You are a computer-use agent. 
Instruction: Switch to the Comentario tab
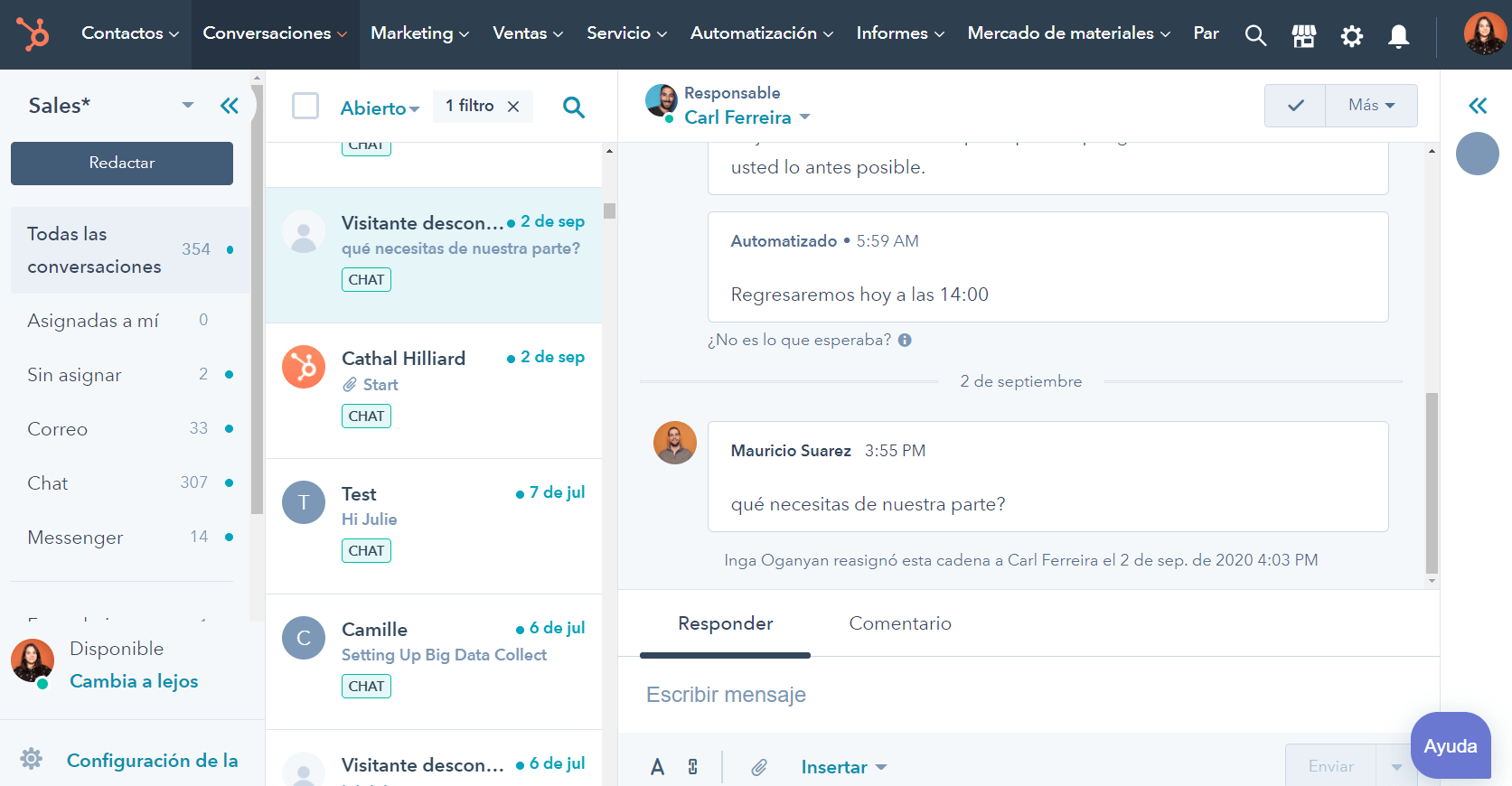pyautogui.click(x=899, y=623)
